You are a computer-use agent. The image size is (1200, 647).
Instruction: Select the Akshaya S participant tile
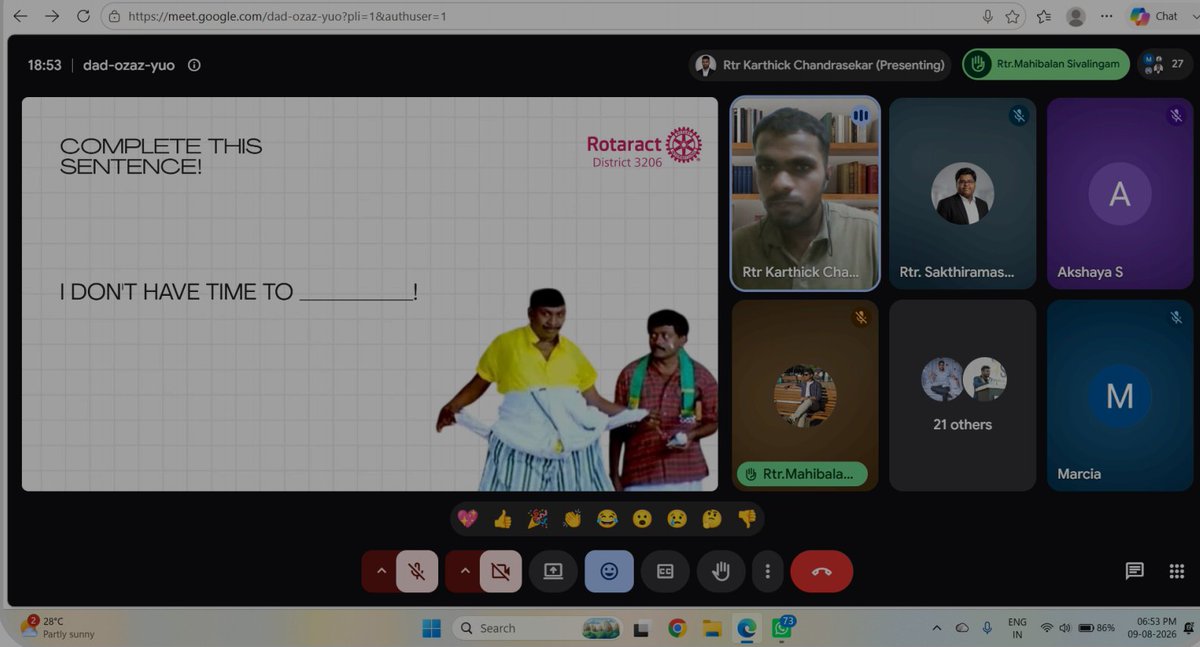tap(1120, 193)
